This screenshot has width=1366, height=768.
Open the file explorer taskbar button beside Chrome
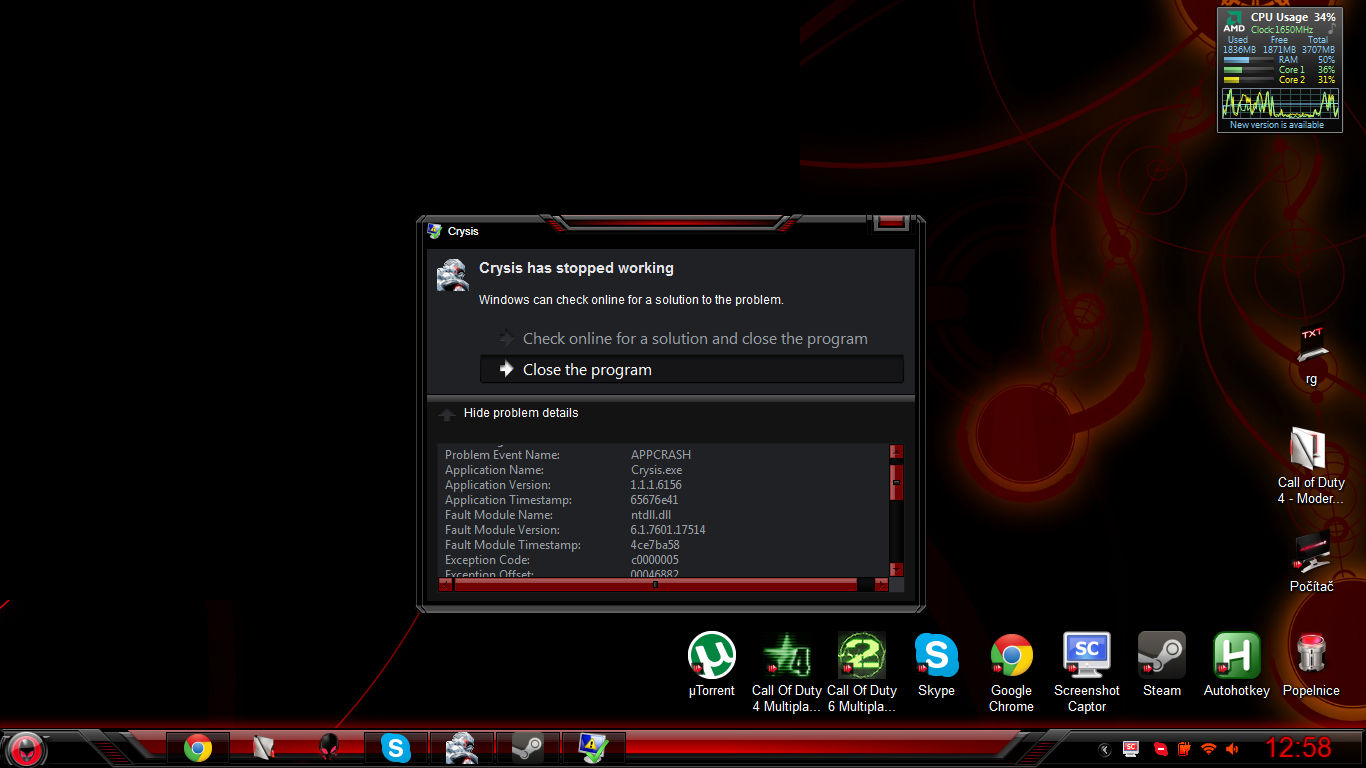[264, 748]
